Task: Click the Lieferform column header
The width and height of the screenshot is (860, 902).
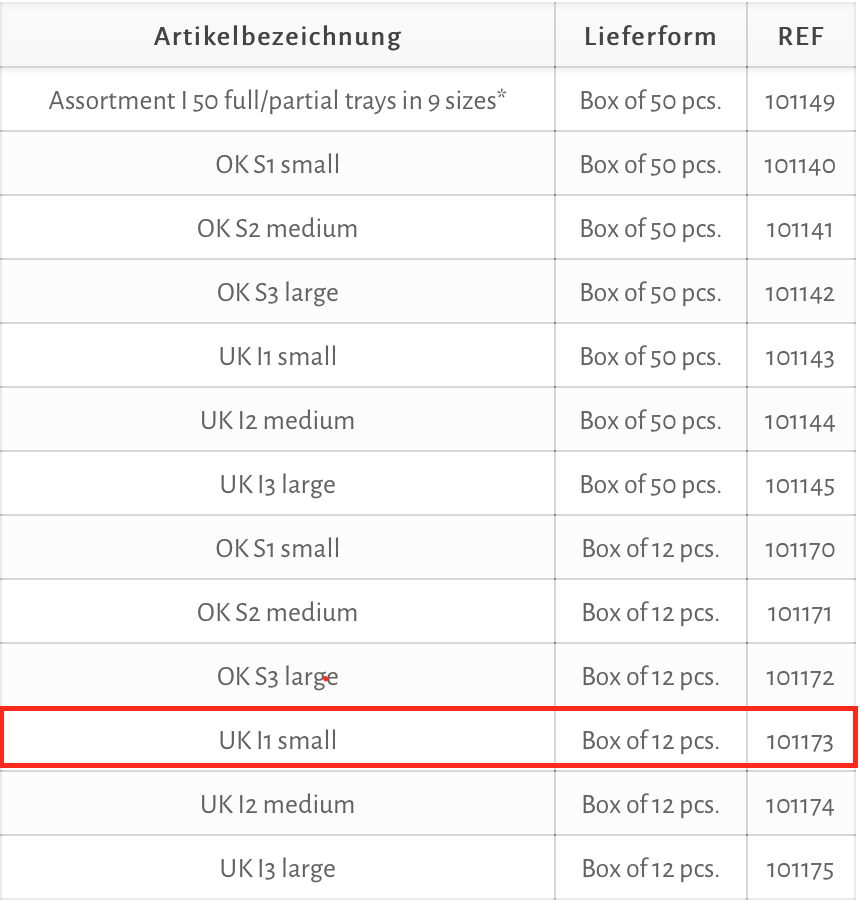Action: [x=651, y=37]
